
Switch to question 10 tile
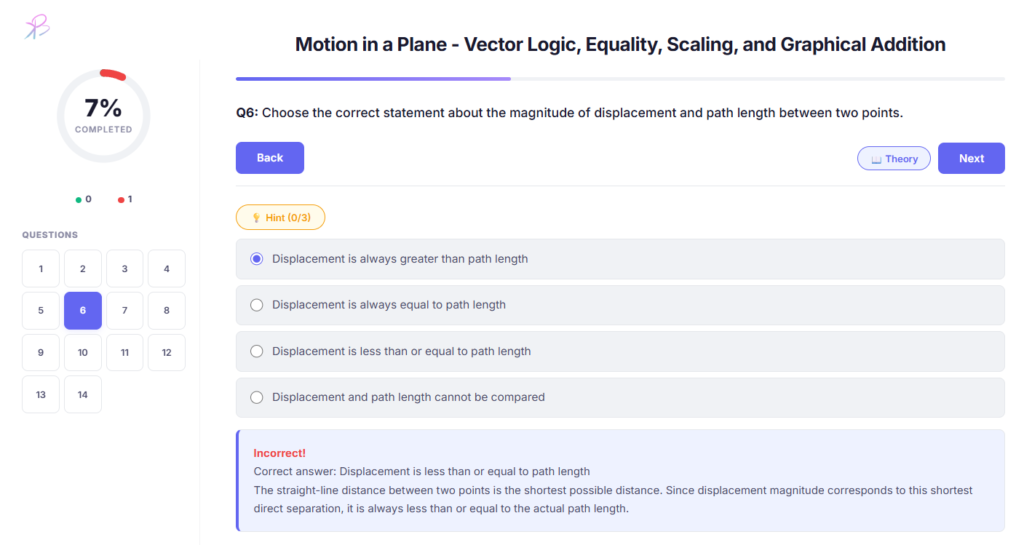83,353
